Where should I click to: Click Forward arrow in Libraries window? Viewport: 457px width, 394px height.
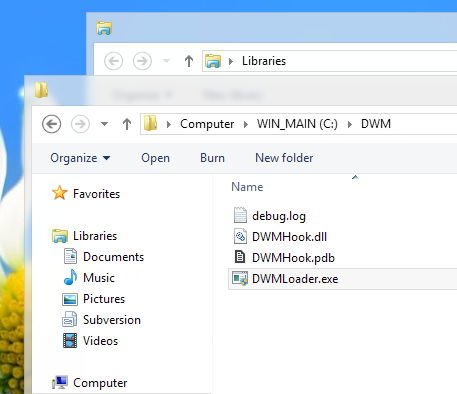coord(142,61)
